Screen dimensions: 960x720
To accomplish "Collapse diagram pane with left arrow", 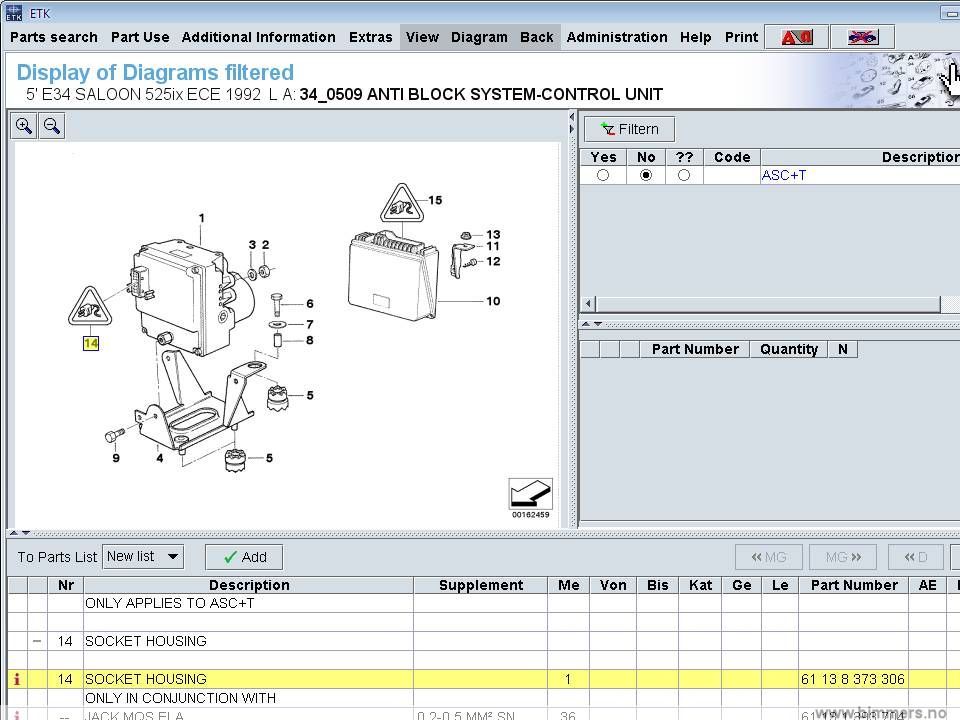I will 572,116.
